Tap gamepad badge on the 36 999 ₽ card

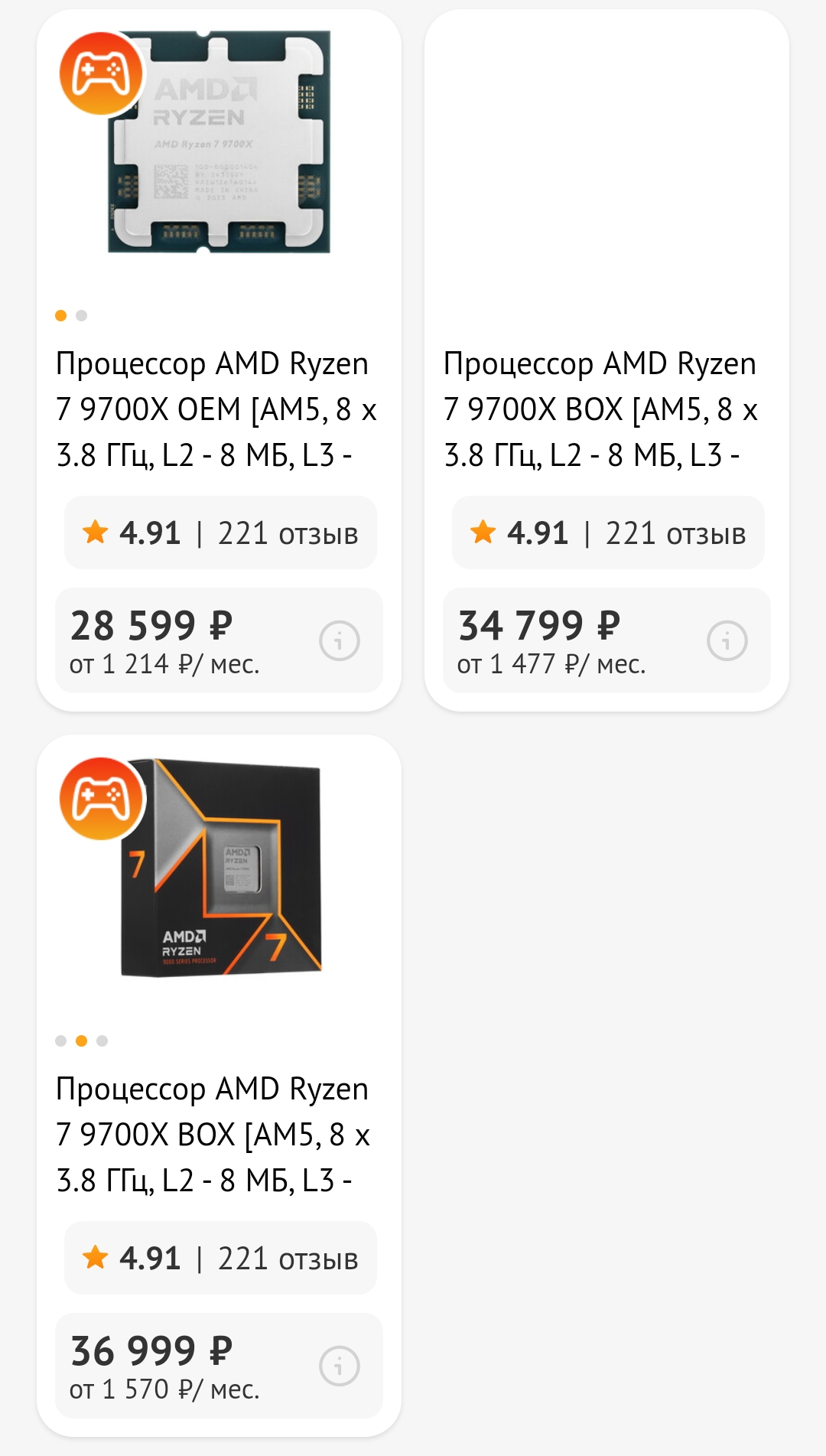(102, 799)
